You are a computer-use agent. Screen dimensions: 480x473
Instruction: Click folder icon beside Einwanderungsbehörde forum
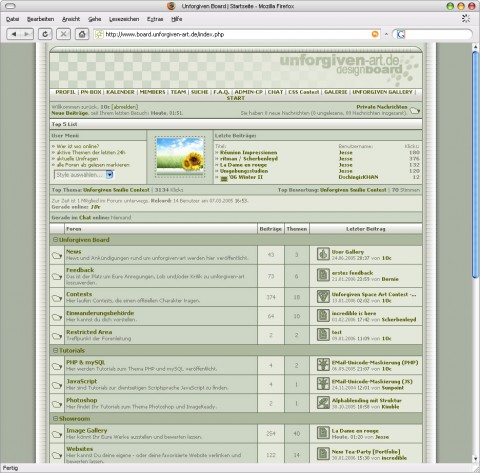[x=57, y=317]
